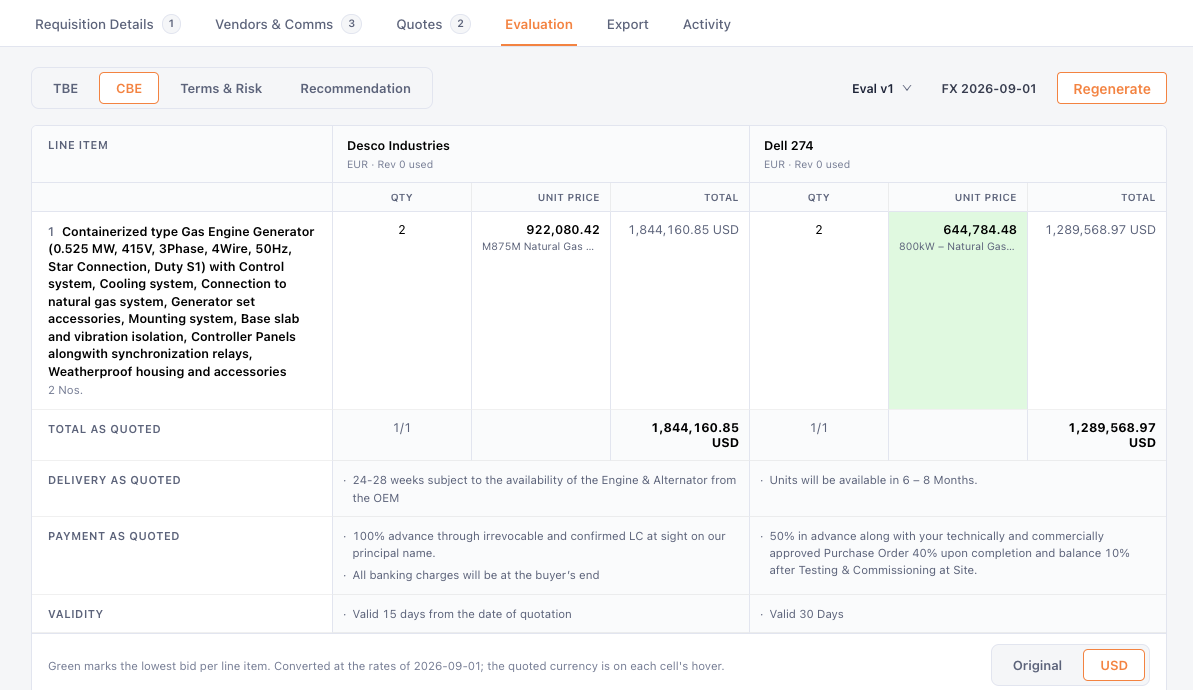This screenshot has height=690, width=1193.
Task: Click the Eval v1 dropdown chevron
Action: click(x=907, y=88)
